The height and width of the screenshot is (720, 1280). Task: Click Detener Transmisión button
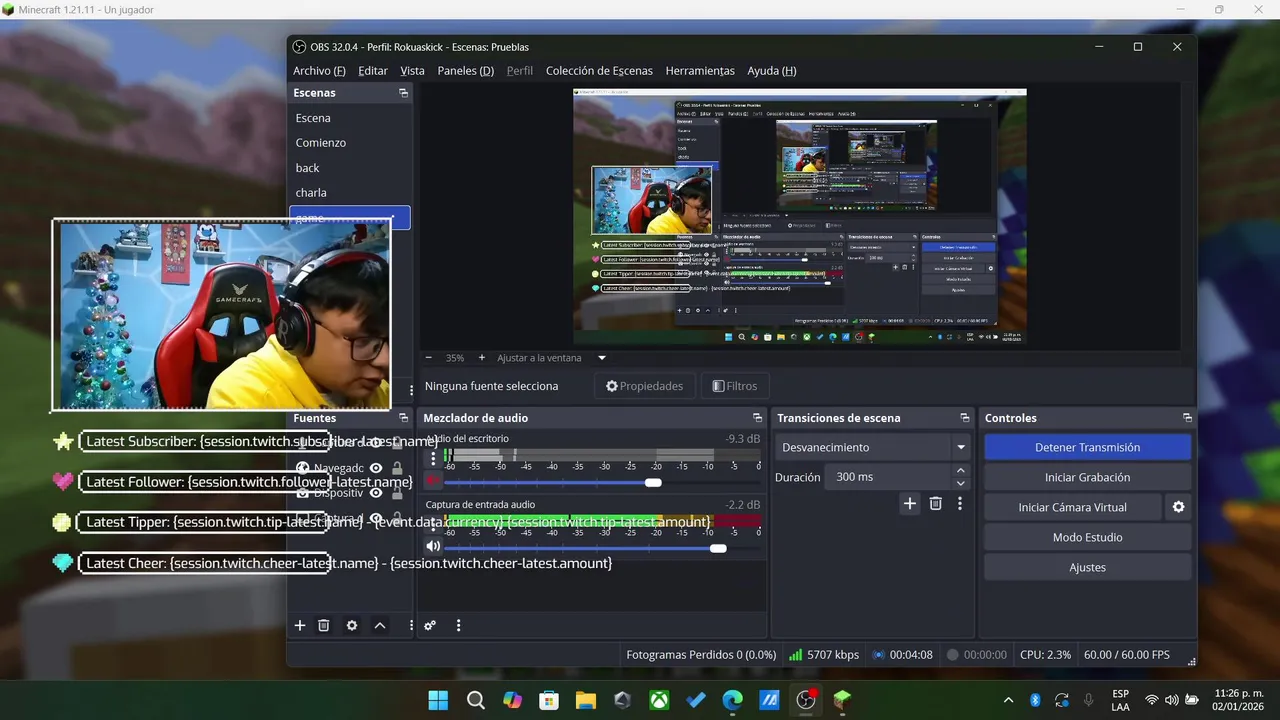(1087, 447)
